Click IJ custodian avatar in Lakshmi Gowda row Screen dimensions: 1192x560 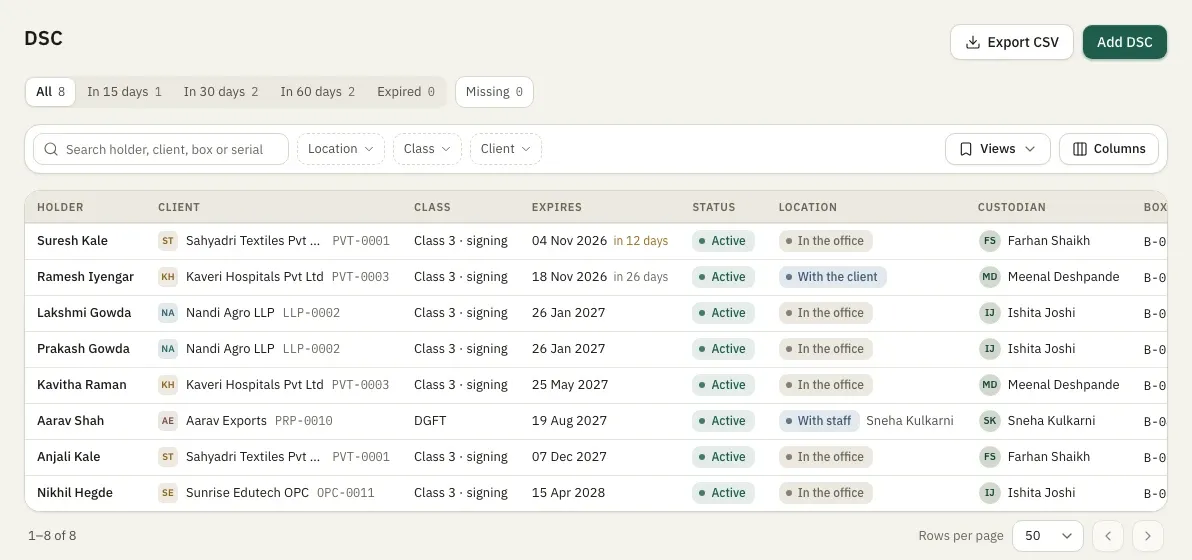pos(990,313)
